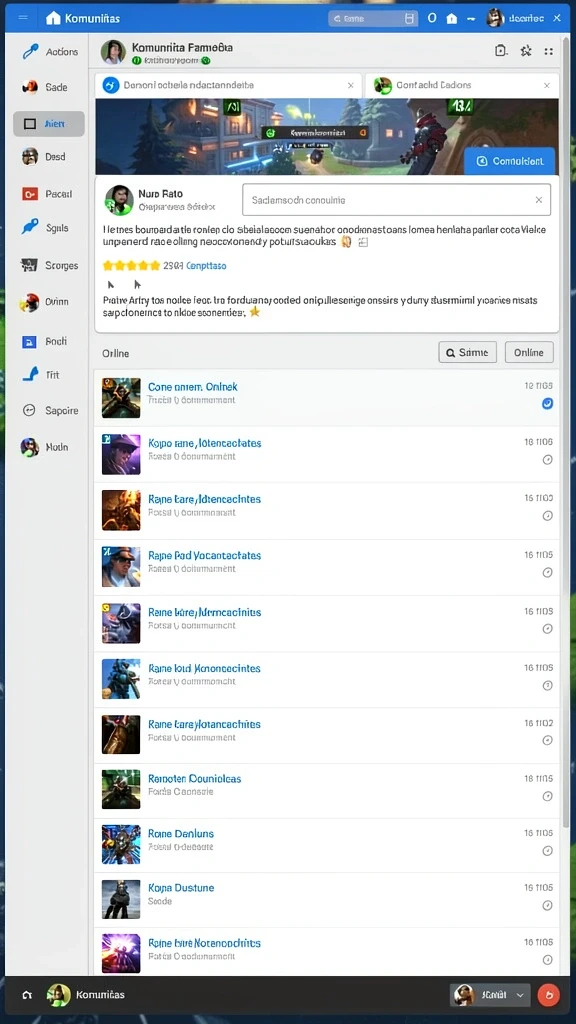The width and height of the screenshot is (576, 1024).
Task: Toggle the circle on Kopo rane Iotencaclates row
Action: pyautogui.click(x=547, y=460)
